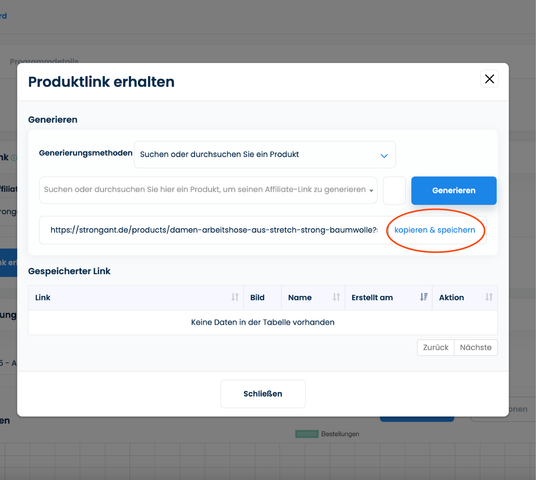The height and width of the screenshot is (480, 536).
Task: Click the blue Generieren button
Action: pos(454,190)
